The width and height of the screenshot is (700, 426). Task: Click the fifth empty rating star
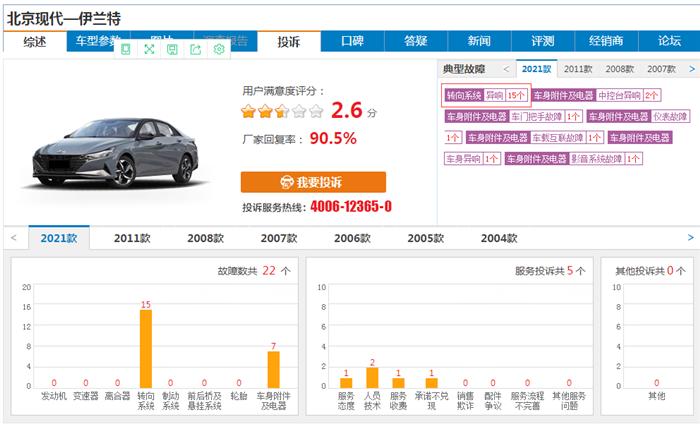[316, 111]
